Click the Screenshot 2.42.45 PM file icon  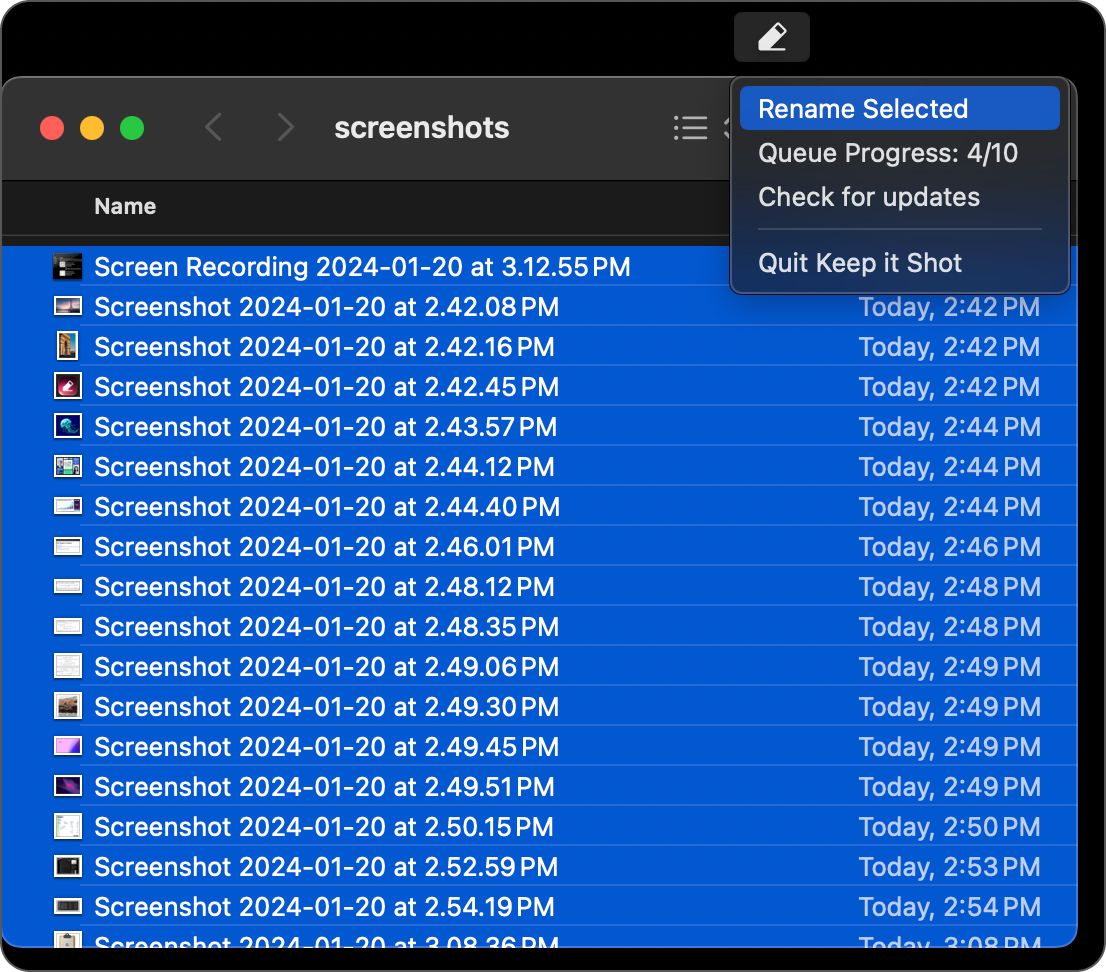tap(67, 387)
